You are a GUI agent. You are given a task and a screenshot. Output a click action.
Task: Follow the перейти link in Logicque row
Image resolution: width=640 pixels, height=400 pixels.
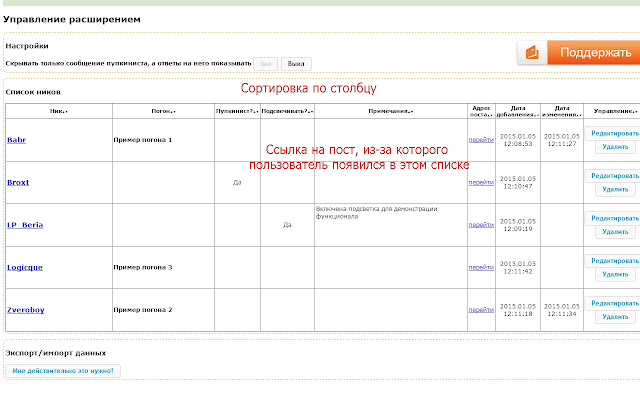(481, 267)
